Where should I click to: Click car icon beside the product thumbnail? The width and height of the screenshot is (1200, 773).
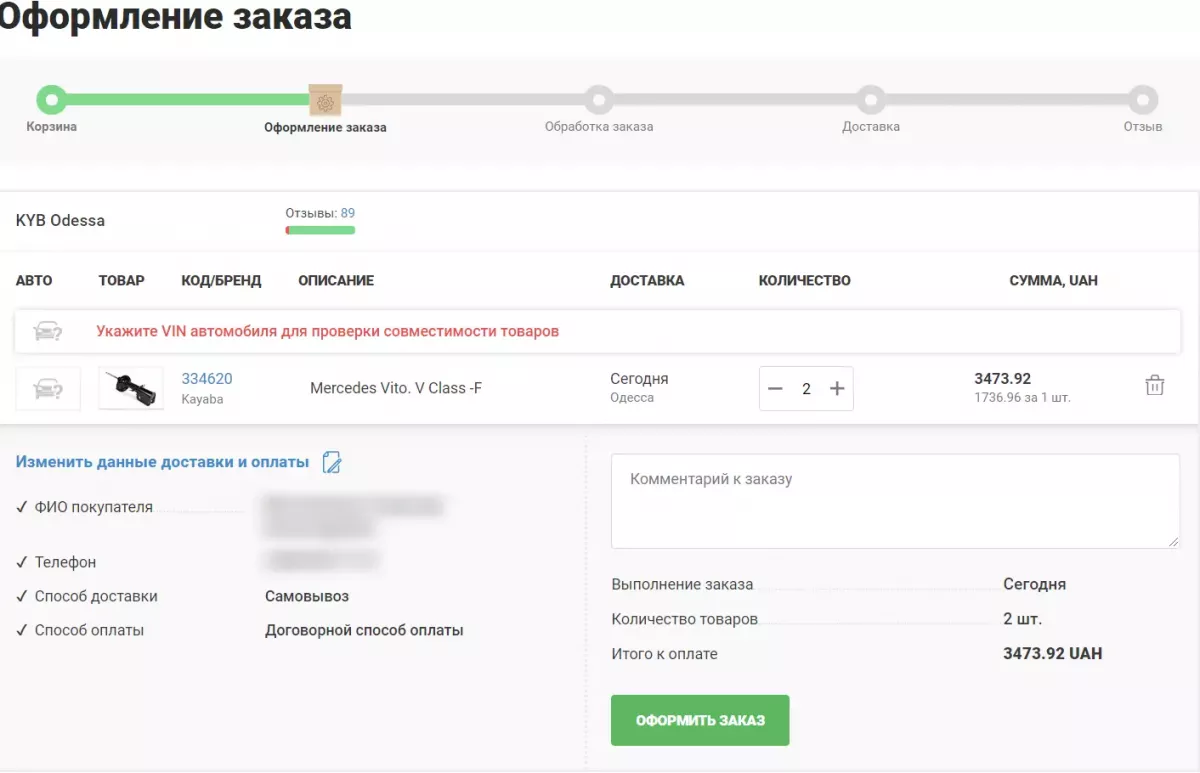(47, 389)
